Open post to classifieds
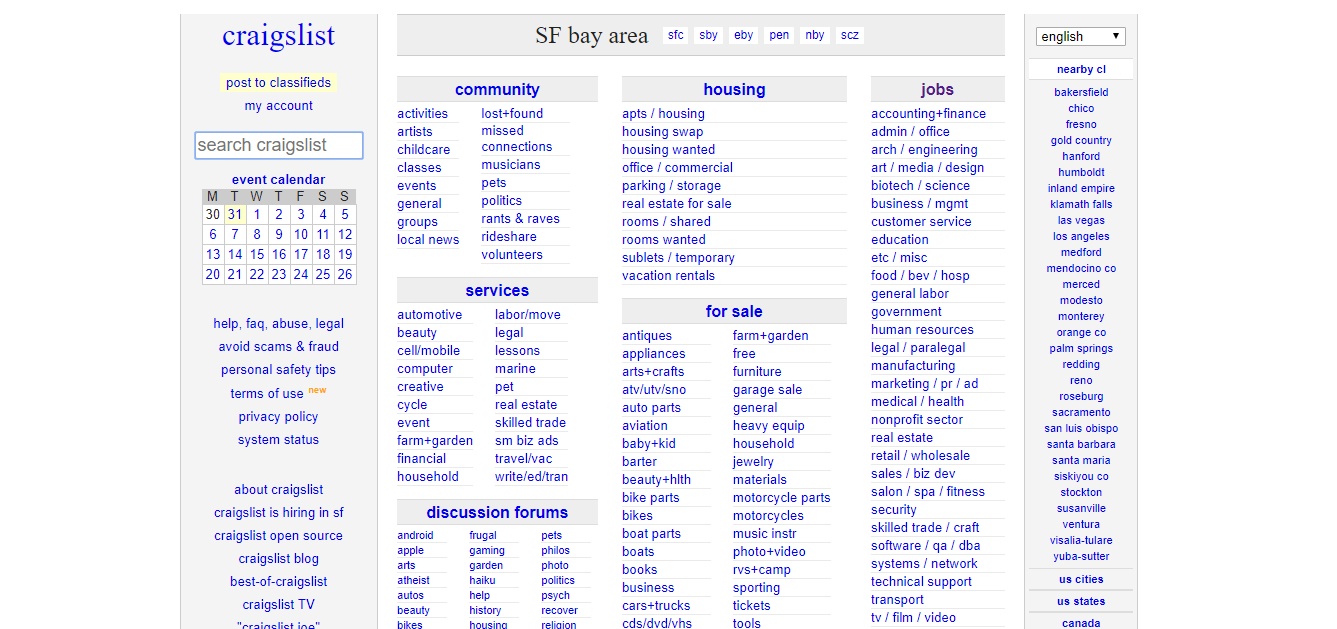Screen dimensions: 1337x629 pos(279,83)
